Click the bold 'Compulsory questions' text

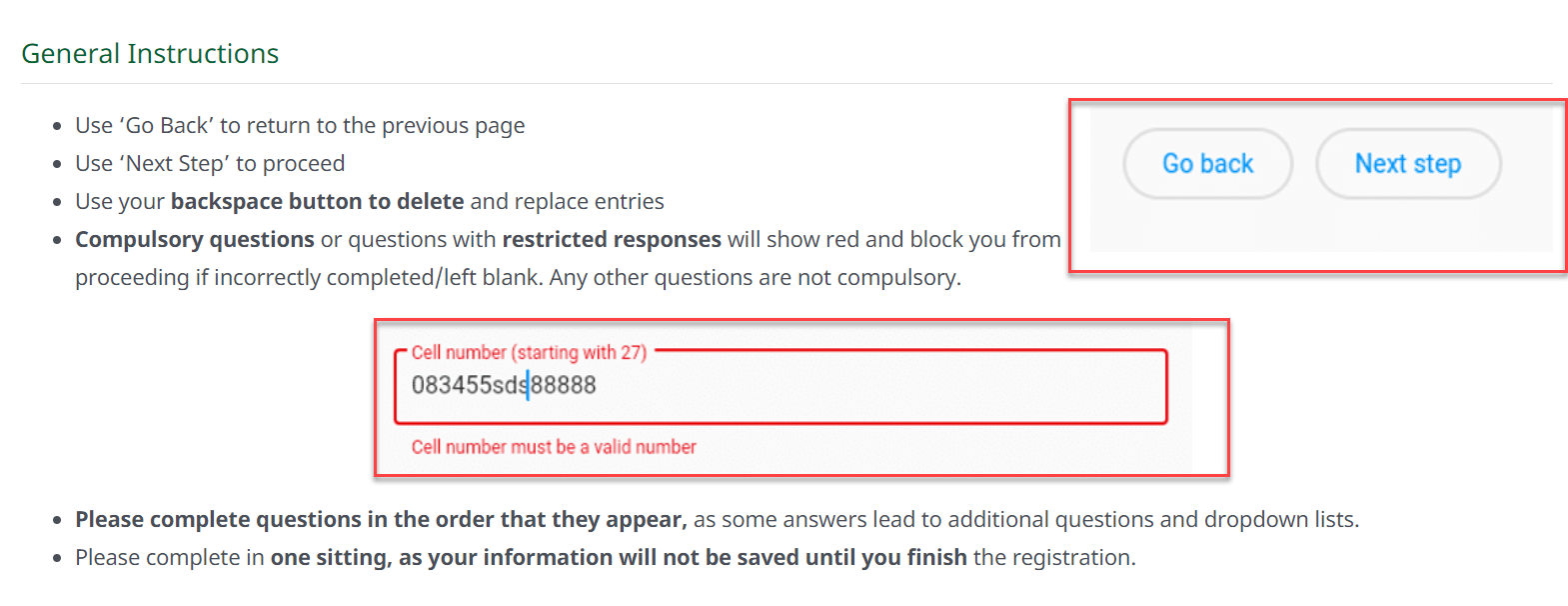coord(195,240)
